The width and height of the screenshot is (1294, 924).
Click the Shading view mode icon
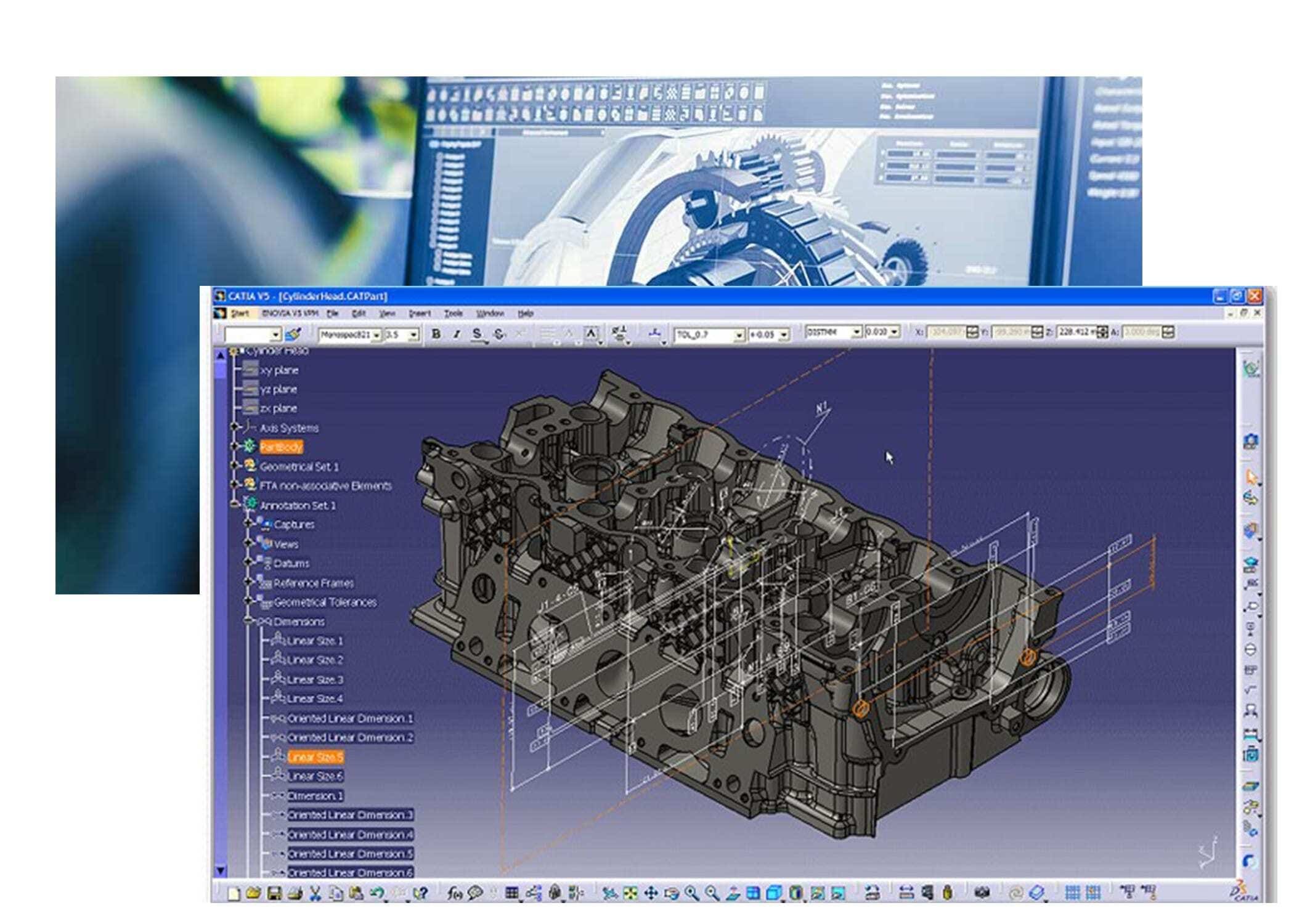coord(796,893)
